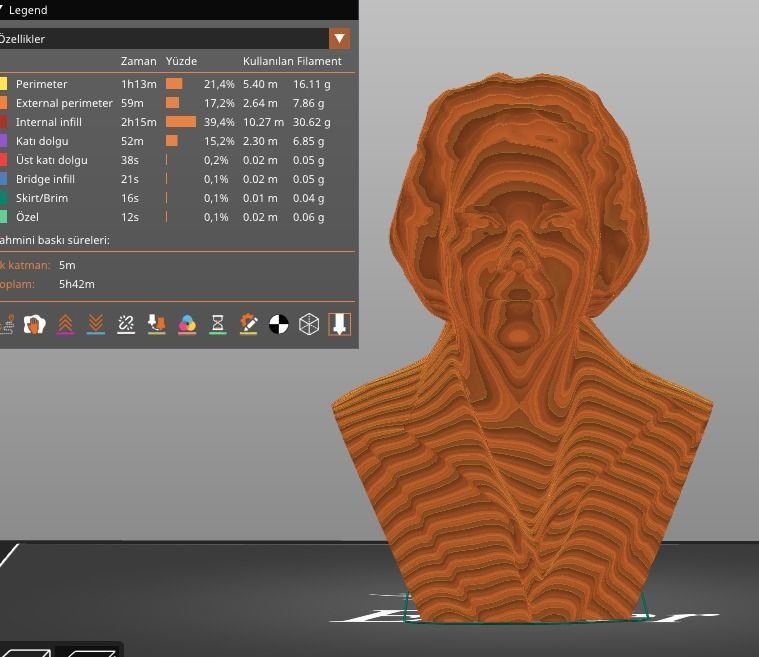This screenshot has height=657, width=759.
Task: Toggle custom G-codes gear-pencil icon
Action: [248, 324]
